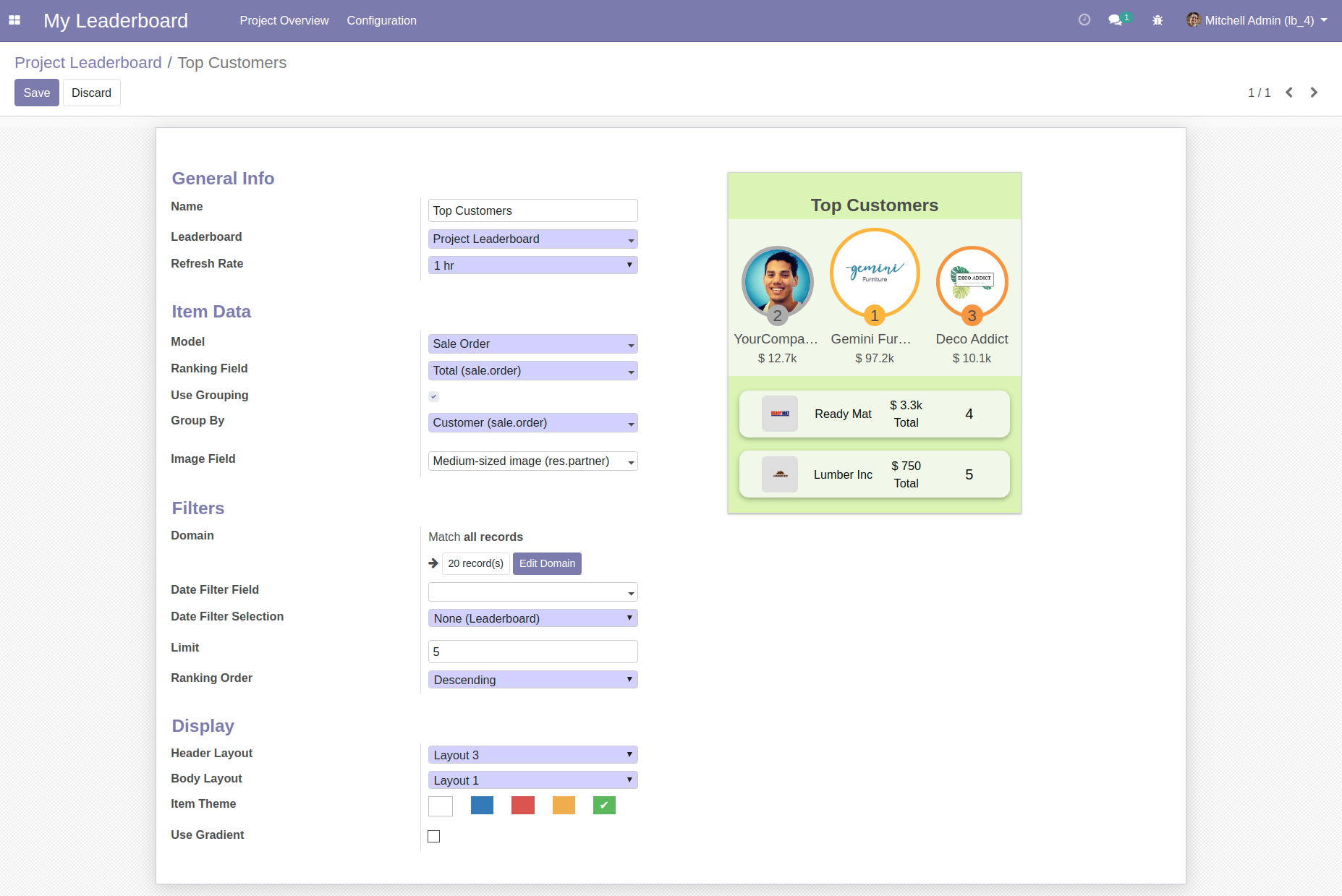
Task: Toggle the Use Grouping checkbox
Action: (x=434, y=396)
